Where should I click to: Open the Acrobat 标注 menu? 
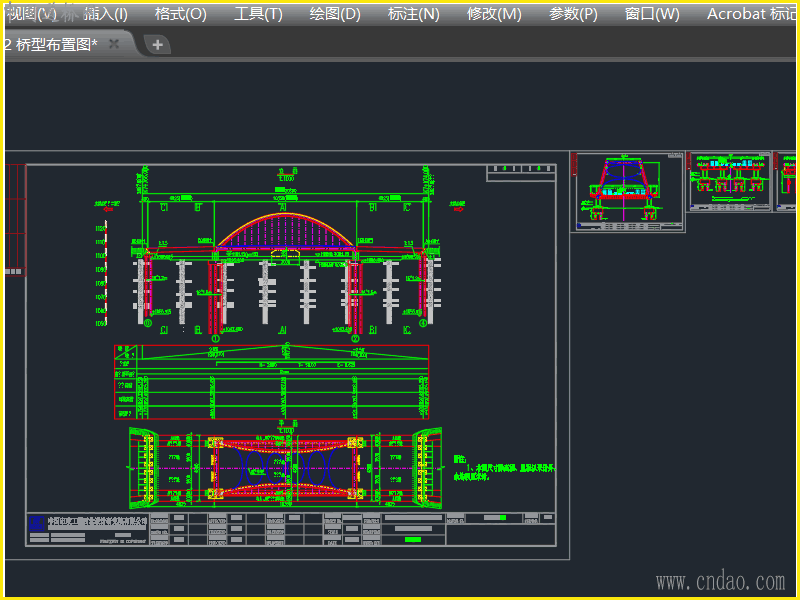(x=751, y=14)
